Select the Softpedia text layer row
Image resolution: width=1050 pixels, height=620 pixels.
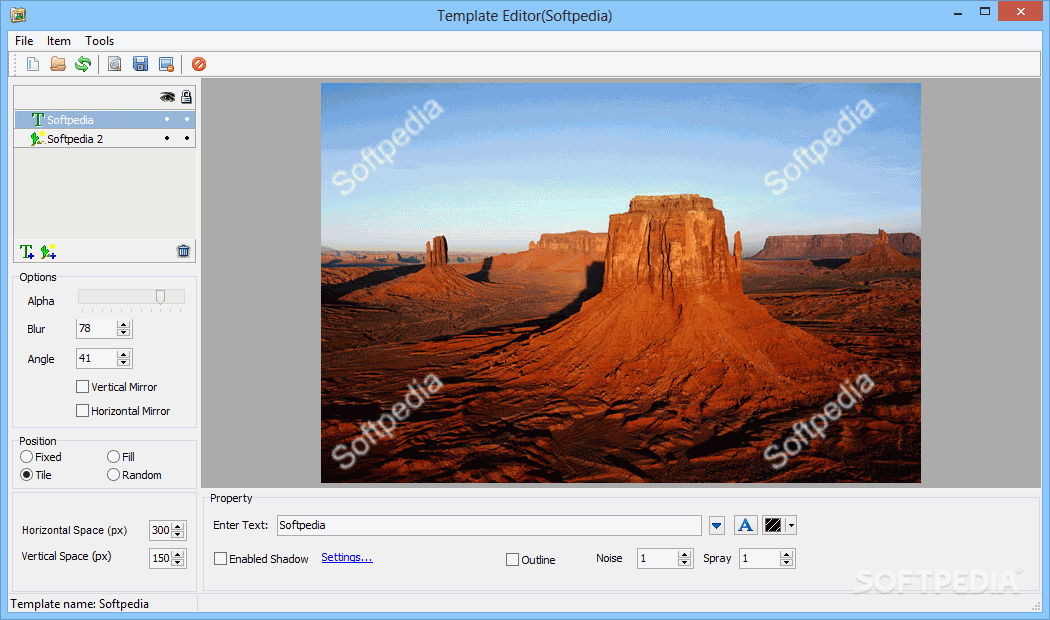[x=104, y=120]
